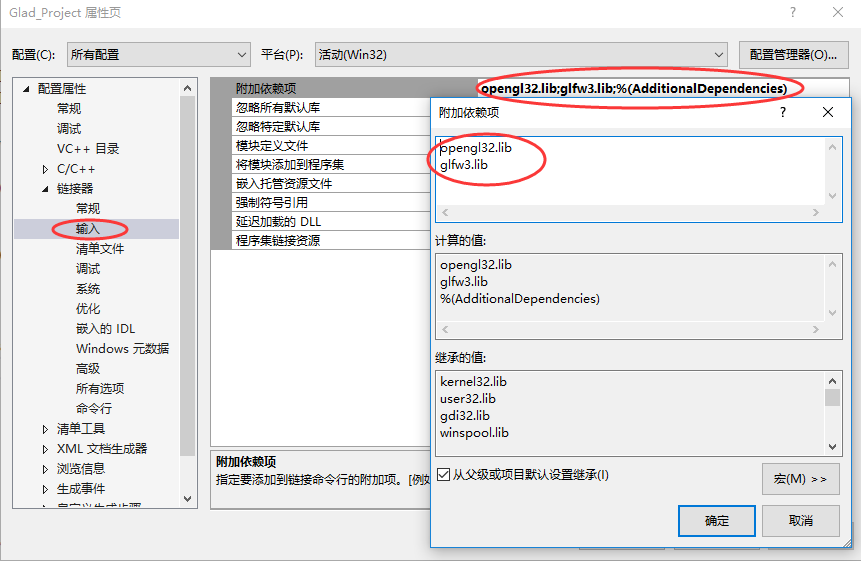Expand the 生成事件 tree node
The image size is (861, 561).
[x=45, y=489]
